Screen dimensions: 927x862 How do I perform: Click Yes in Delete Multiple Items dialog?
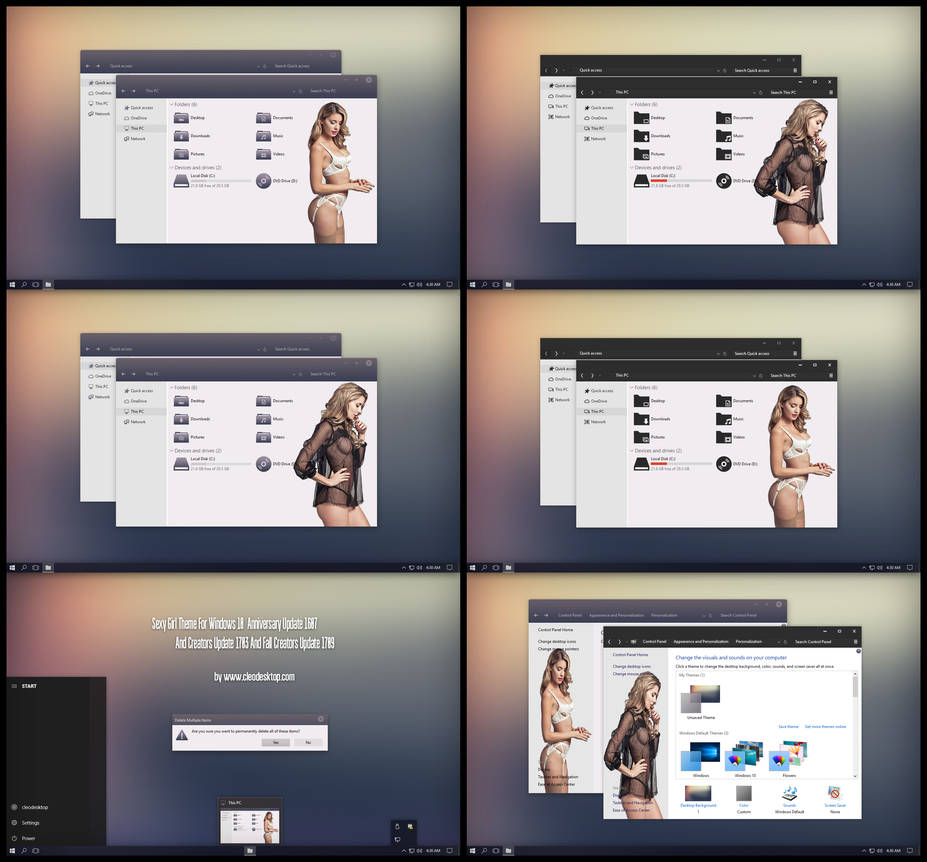coord(275,742)
